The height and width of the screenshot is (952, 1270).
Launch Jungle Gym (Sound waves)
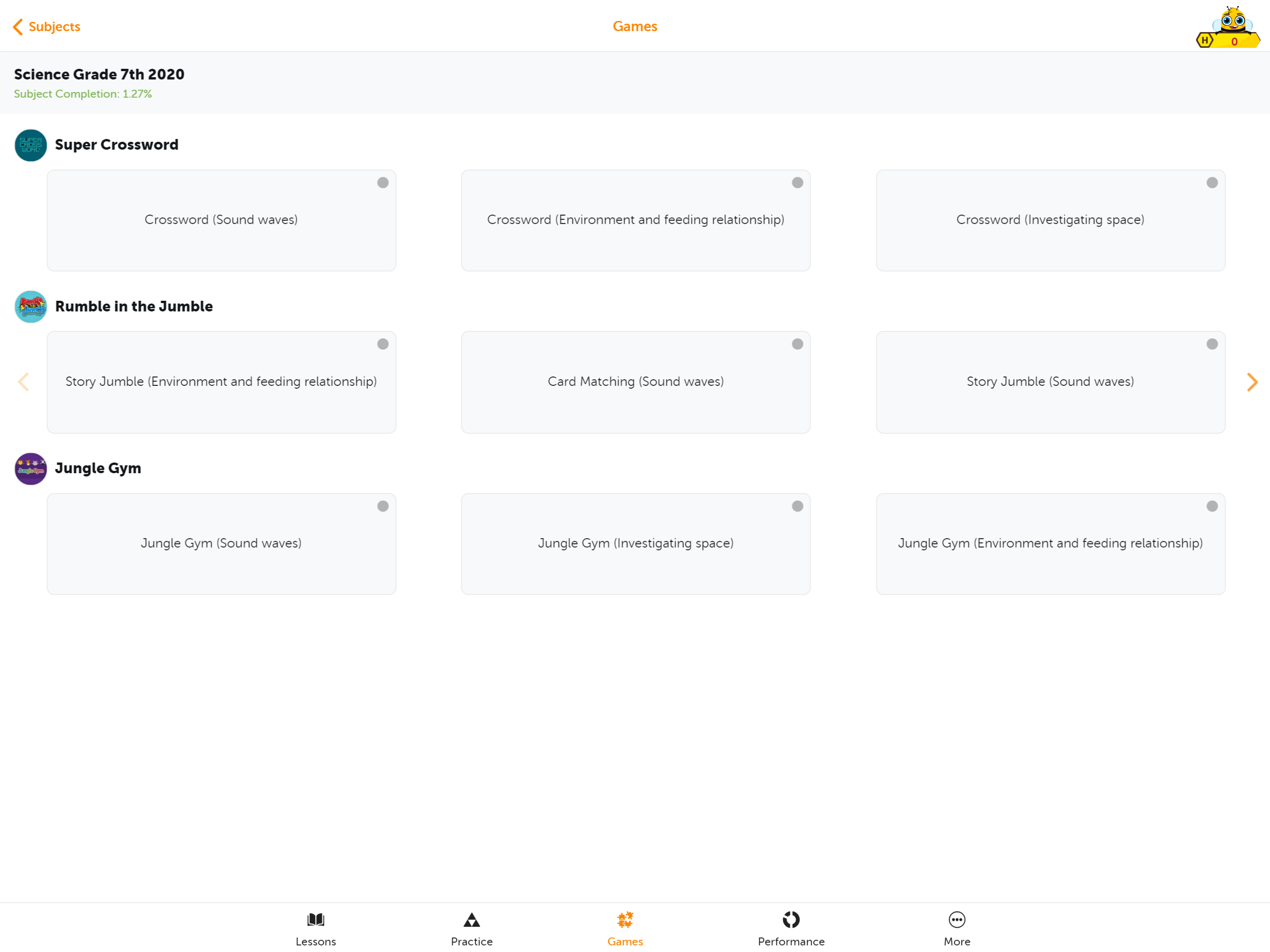(221, 544)
